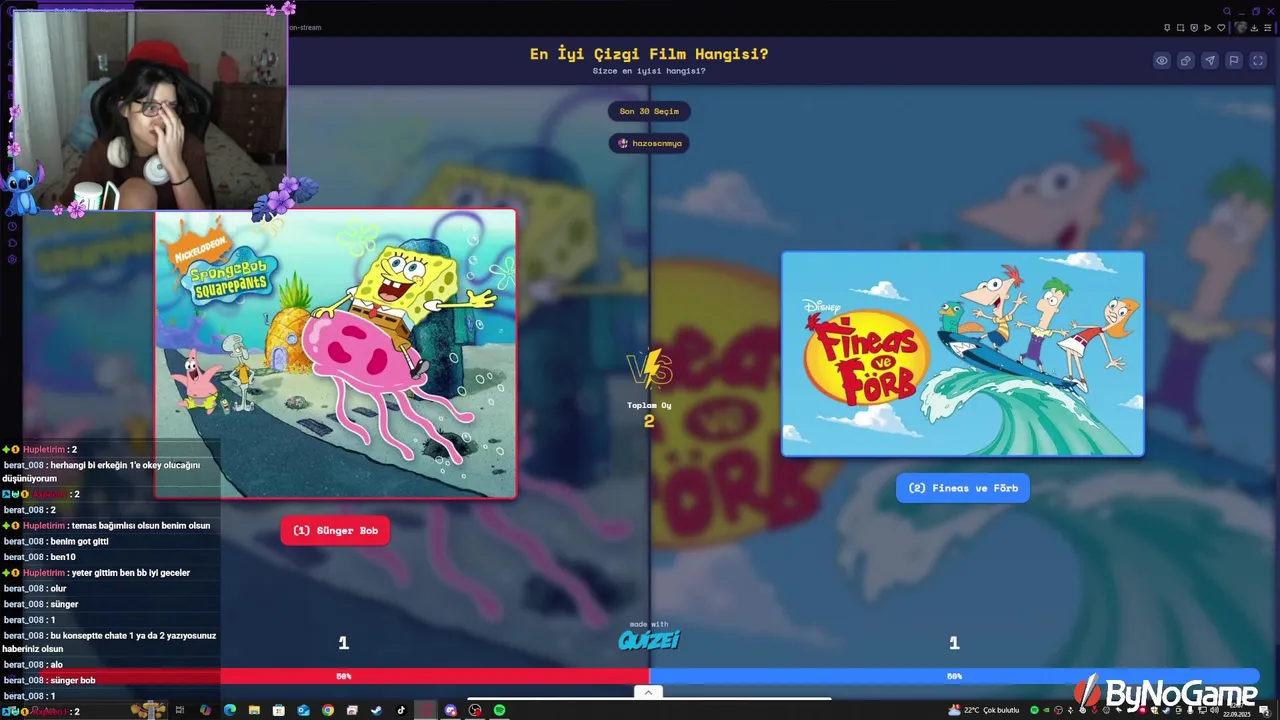The height and width of the screenshot is (720, 1280).
Task: Open Copilot from the taskbar
Action: (205, 710)
